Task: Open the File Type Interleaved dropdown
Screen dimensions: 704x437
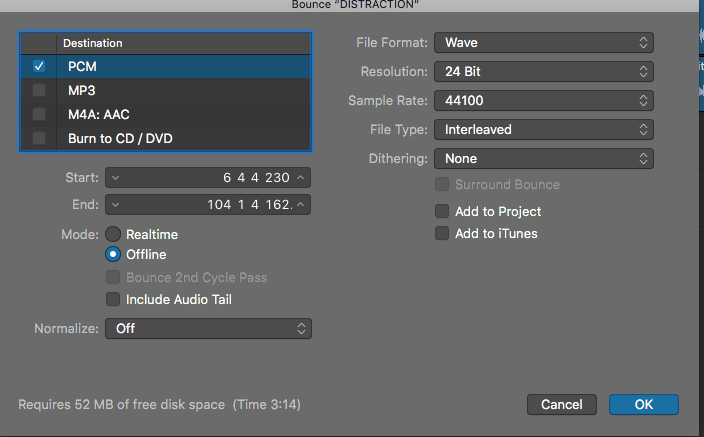Action: [544, 130]
